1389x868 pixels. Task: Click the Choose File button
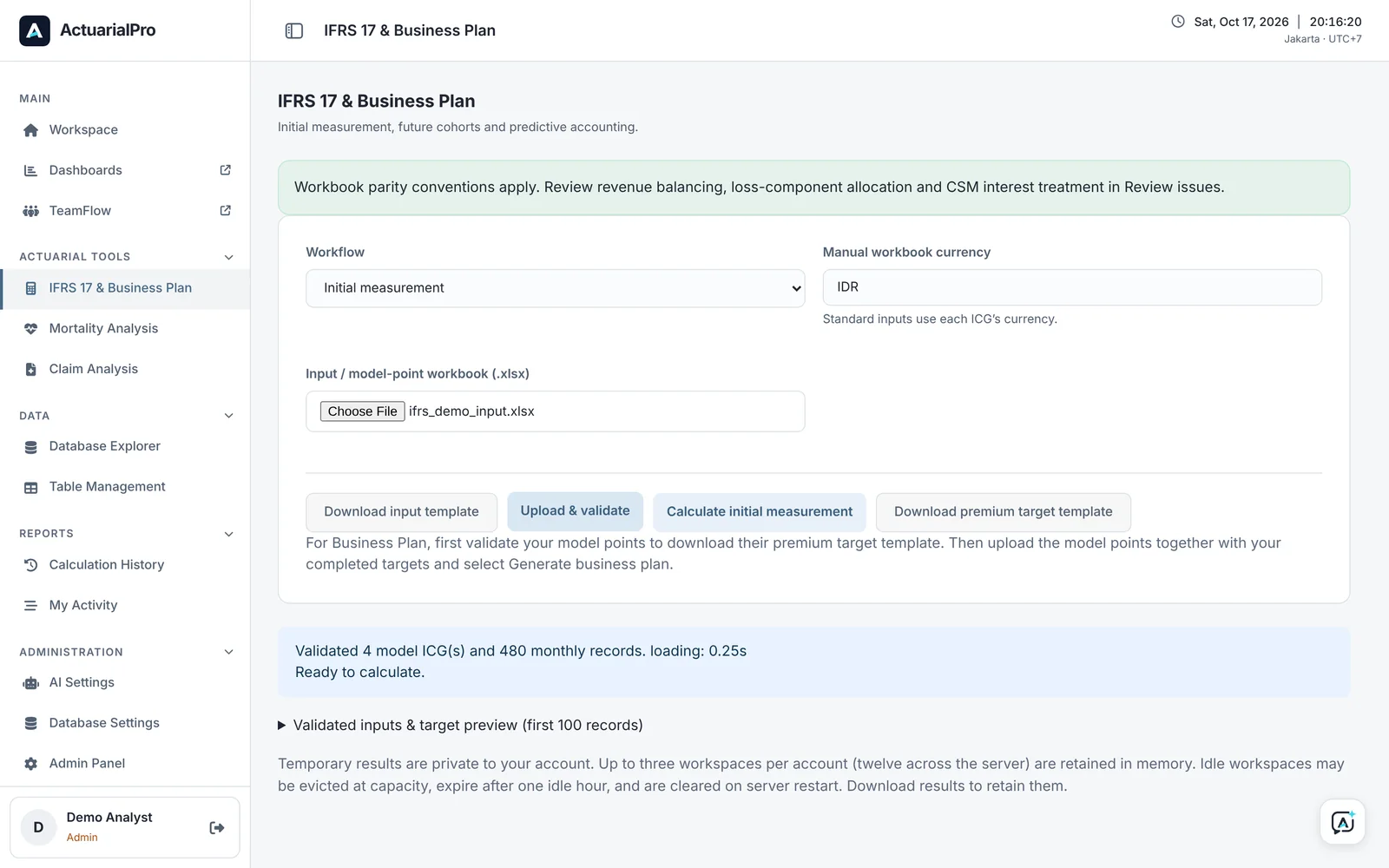(x=362, y=411)
